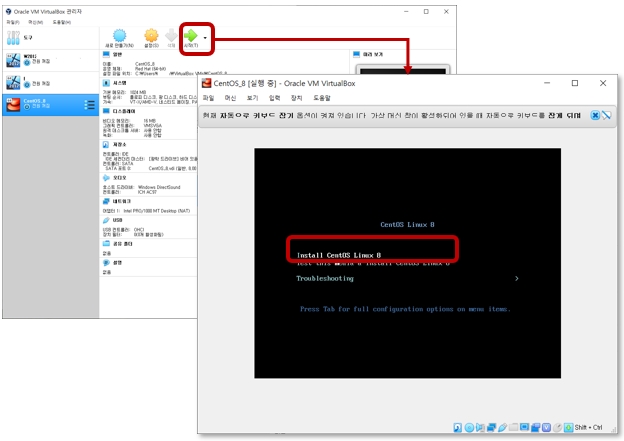Screen dimensions: 624x441
Task: Click the audio status icon in VM status bar
Action: (480, 427)
